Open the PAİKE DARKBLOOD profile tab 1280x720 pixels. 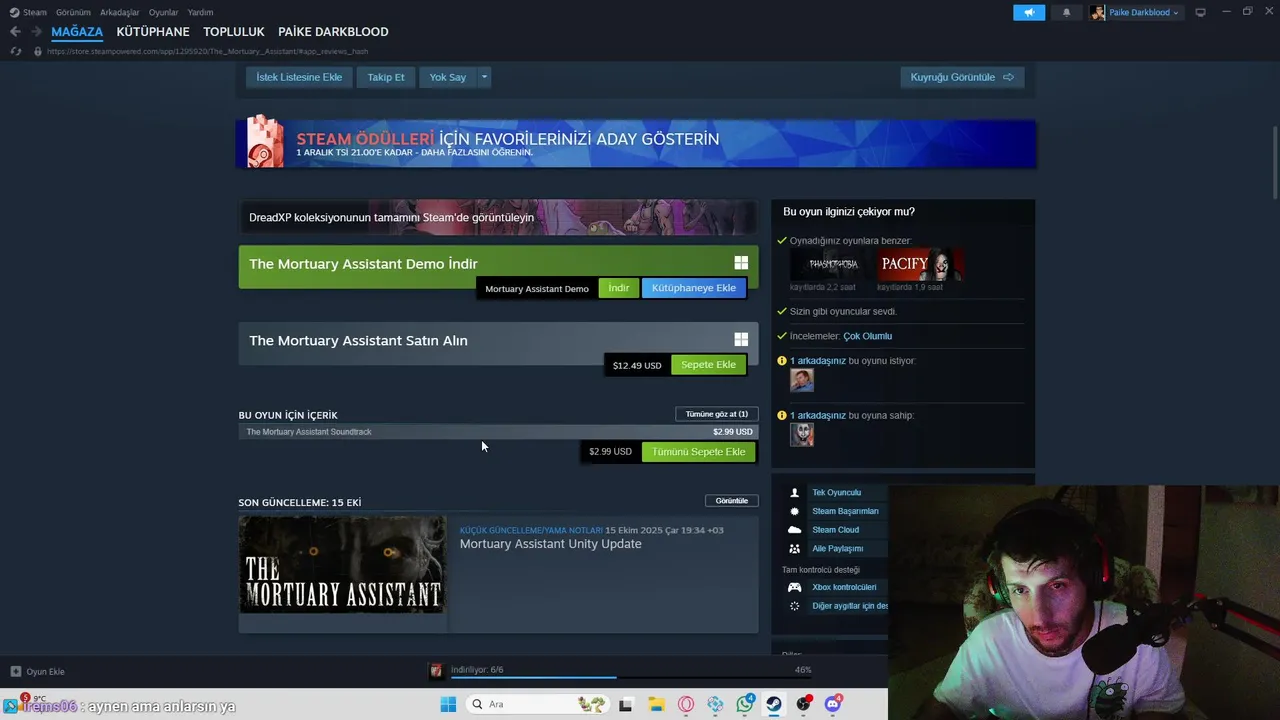click(333, 32)
